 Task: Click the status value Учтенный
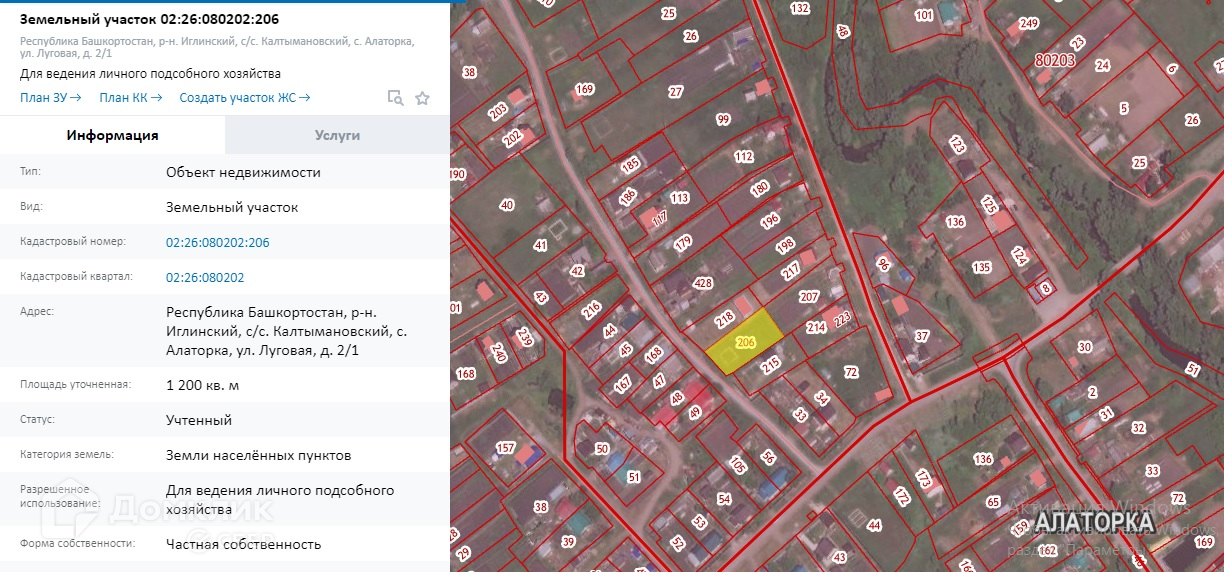coord(199,420)
